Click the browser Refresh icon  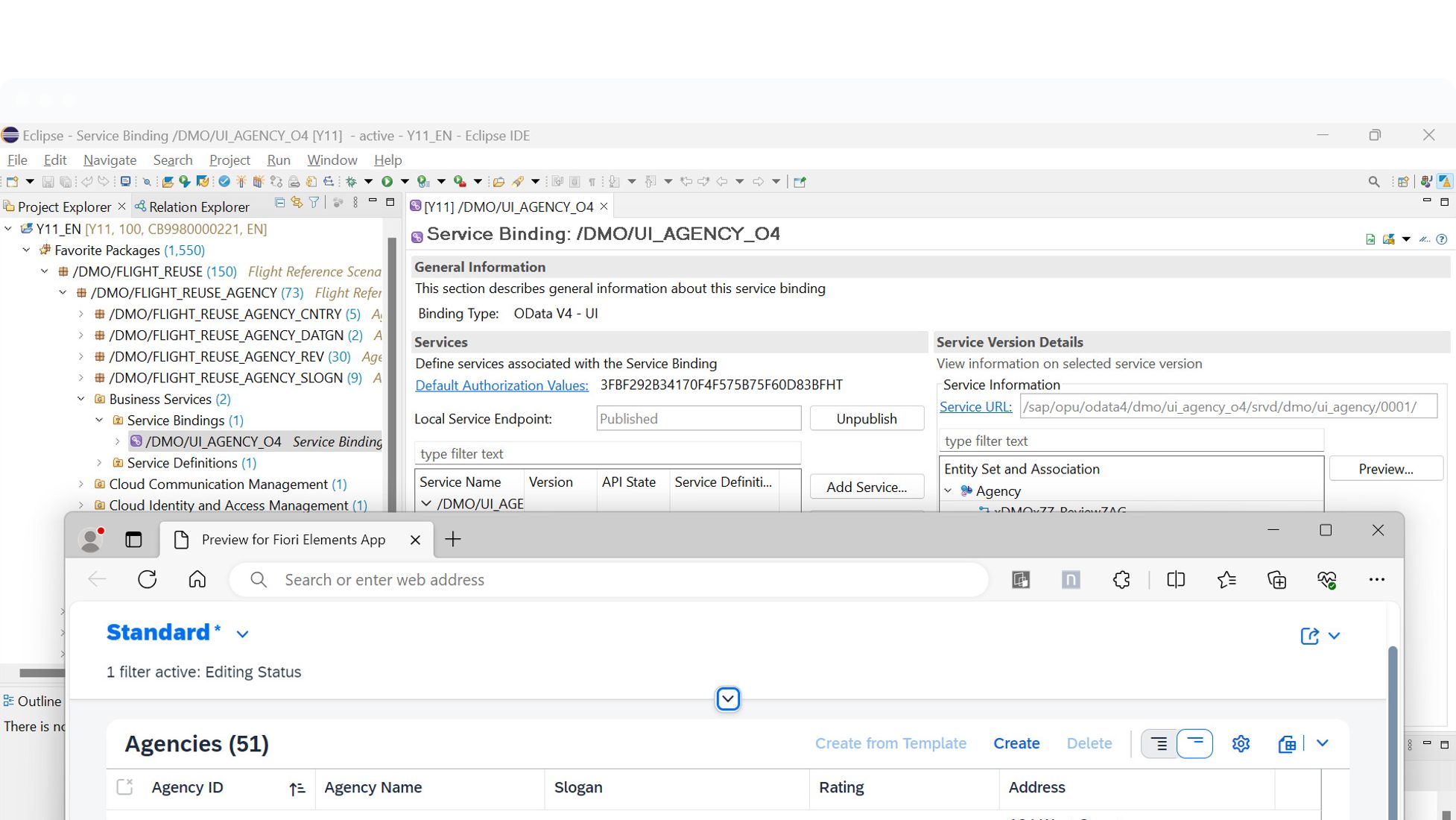pyautogui.click(x=147, y=580)
